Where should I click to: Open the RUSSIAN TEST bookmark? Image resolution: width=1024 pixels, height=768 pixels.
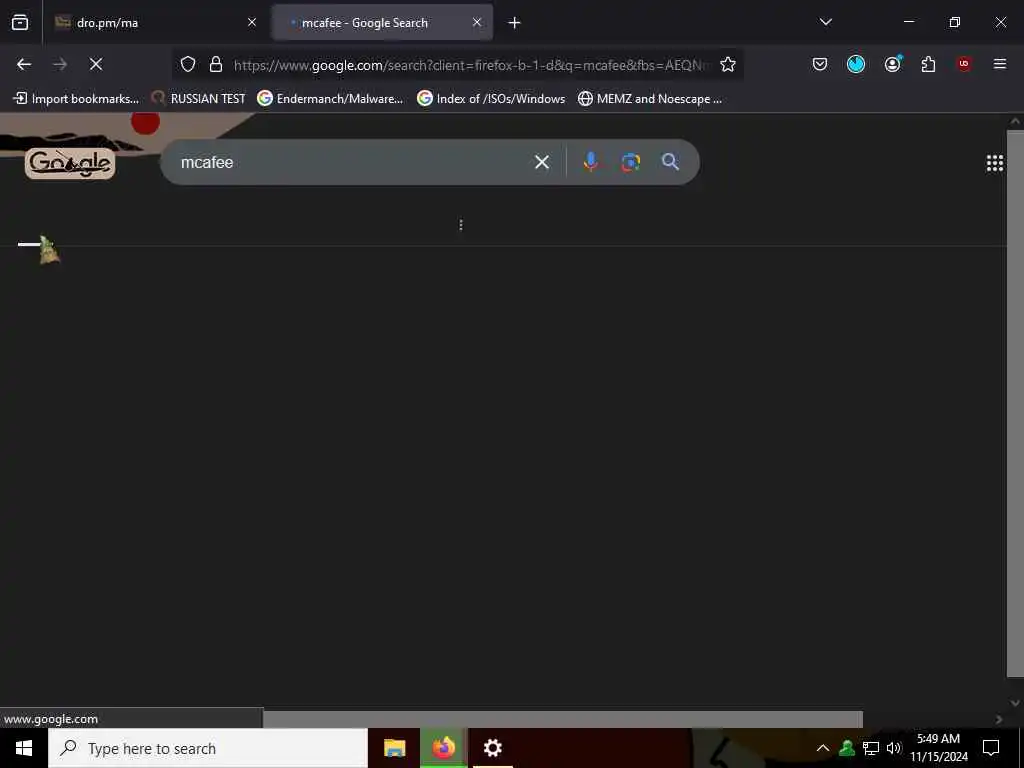[x=198, y=99]
